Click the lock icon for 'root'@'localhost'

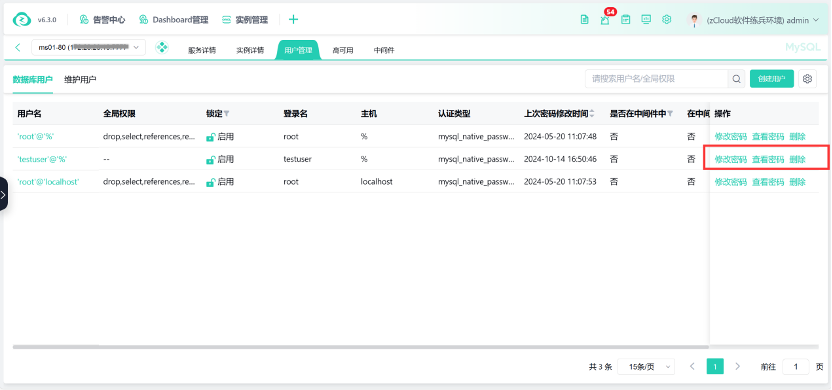point(210,182)
